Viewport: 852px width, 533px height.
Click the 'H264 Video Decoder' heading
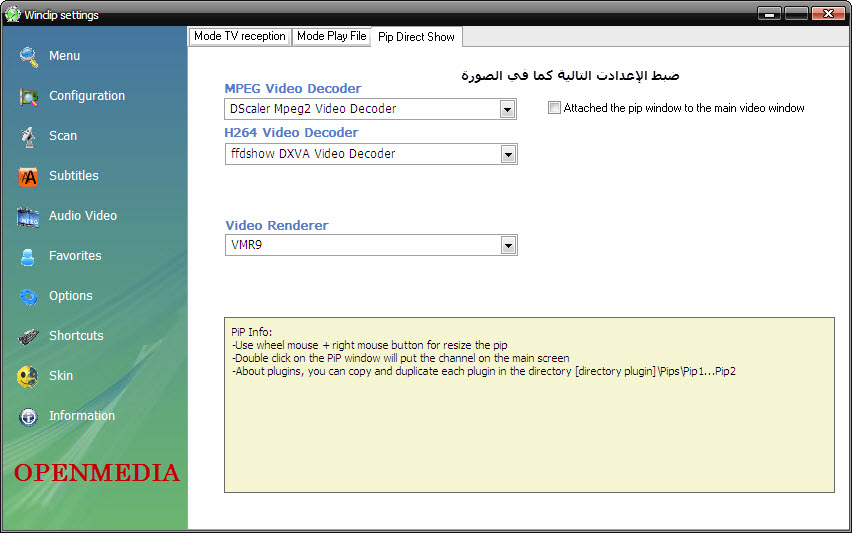point(291,133)
